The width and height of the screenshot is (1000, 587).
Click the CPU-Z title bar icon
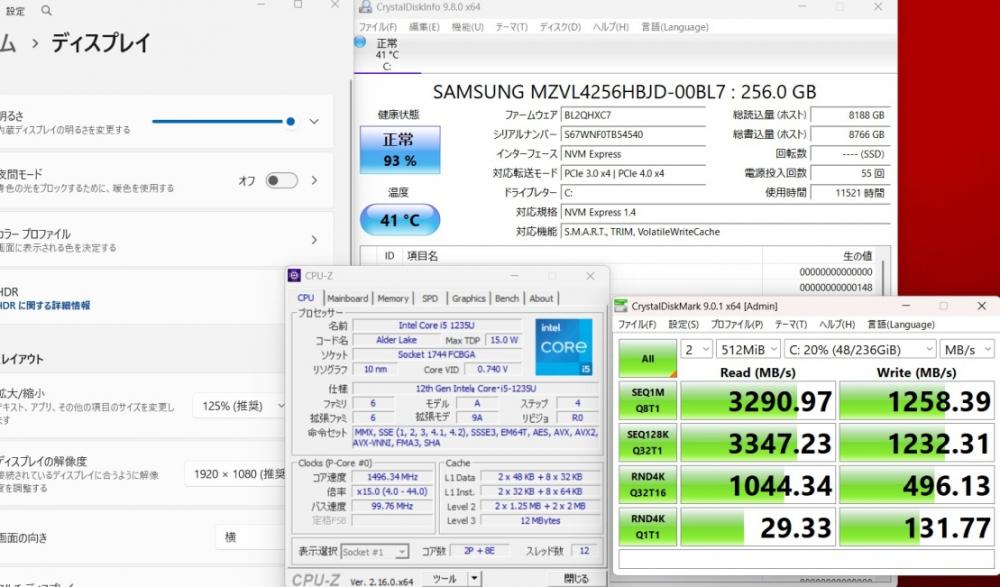coord(294,276)
